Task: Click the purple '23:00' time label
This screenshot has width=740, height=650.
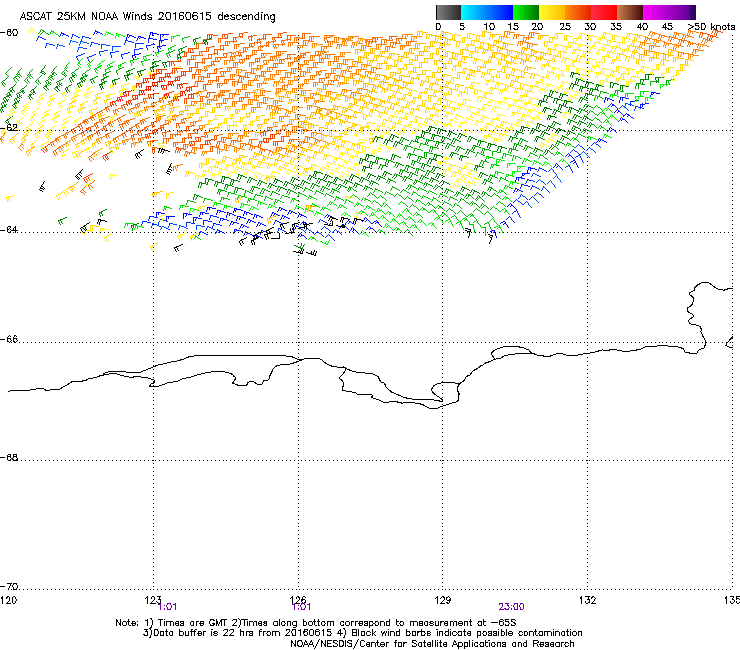Action: (511, 607)
